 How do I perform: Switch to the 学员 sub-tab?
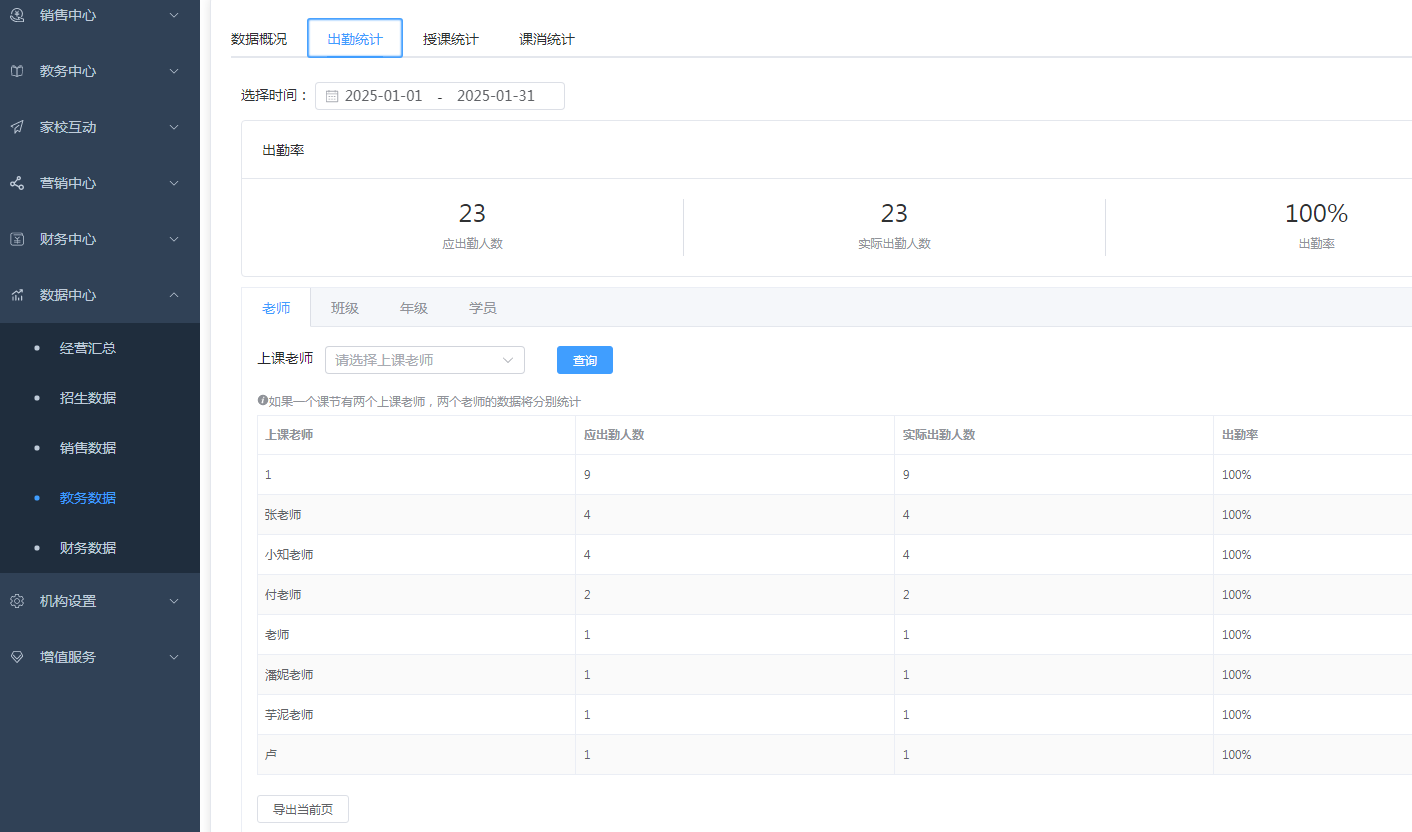point(483,308)
